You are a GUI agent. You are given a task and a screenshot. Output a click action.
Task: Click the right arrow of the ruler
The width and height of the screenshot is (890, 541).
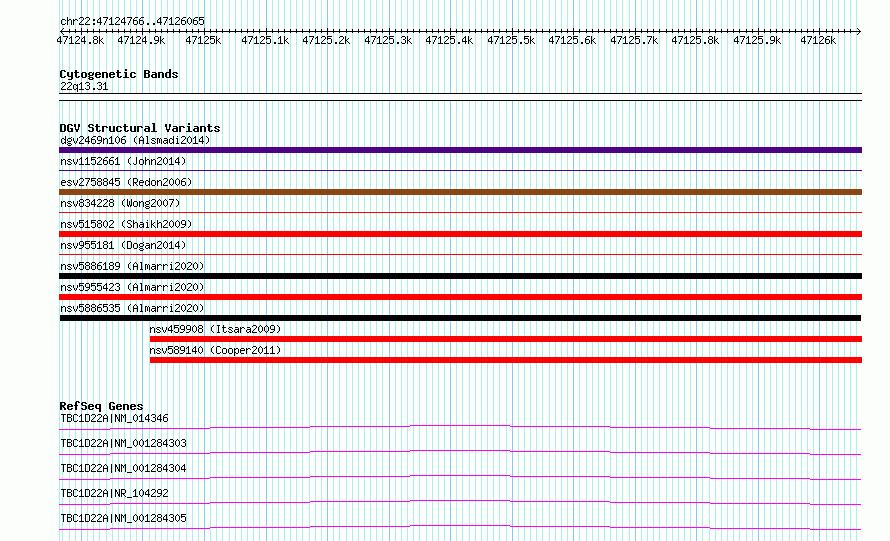click(859, 31)
